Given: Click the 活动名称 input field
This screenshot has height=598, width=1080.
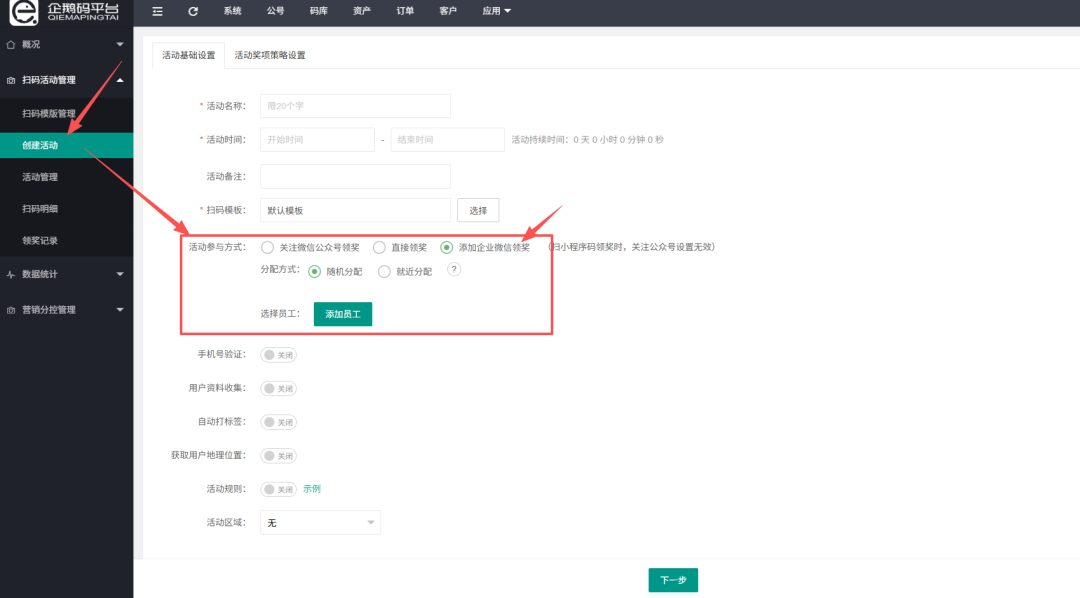Looking at the screenshot, I should 355,106.
